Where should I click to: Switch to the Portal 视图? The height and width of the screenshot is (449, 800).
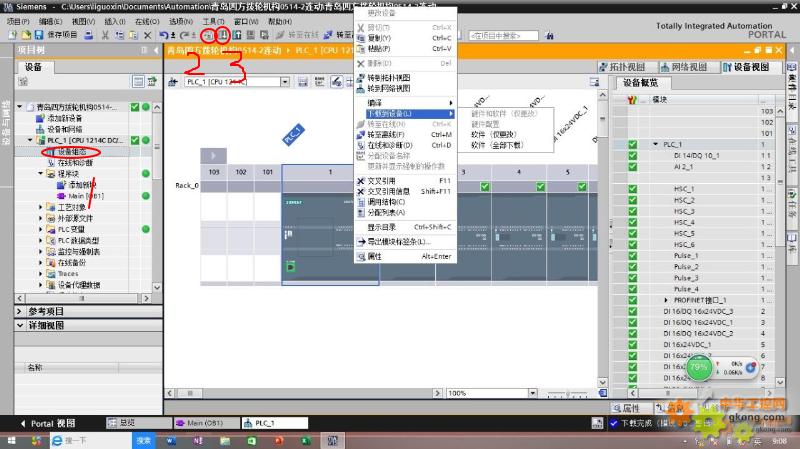click(x=47, y=423)
